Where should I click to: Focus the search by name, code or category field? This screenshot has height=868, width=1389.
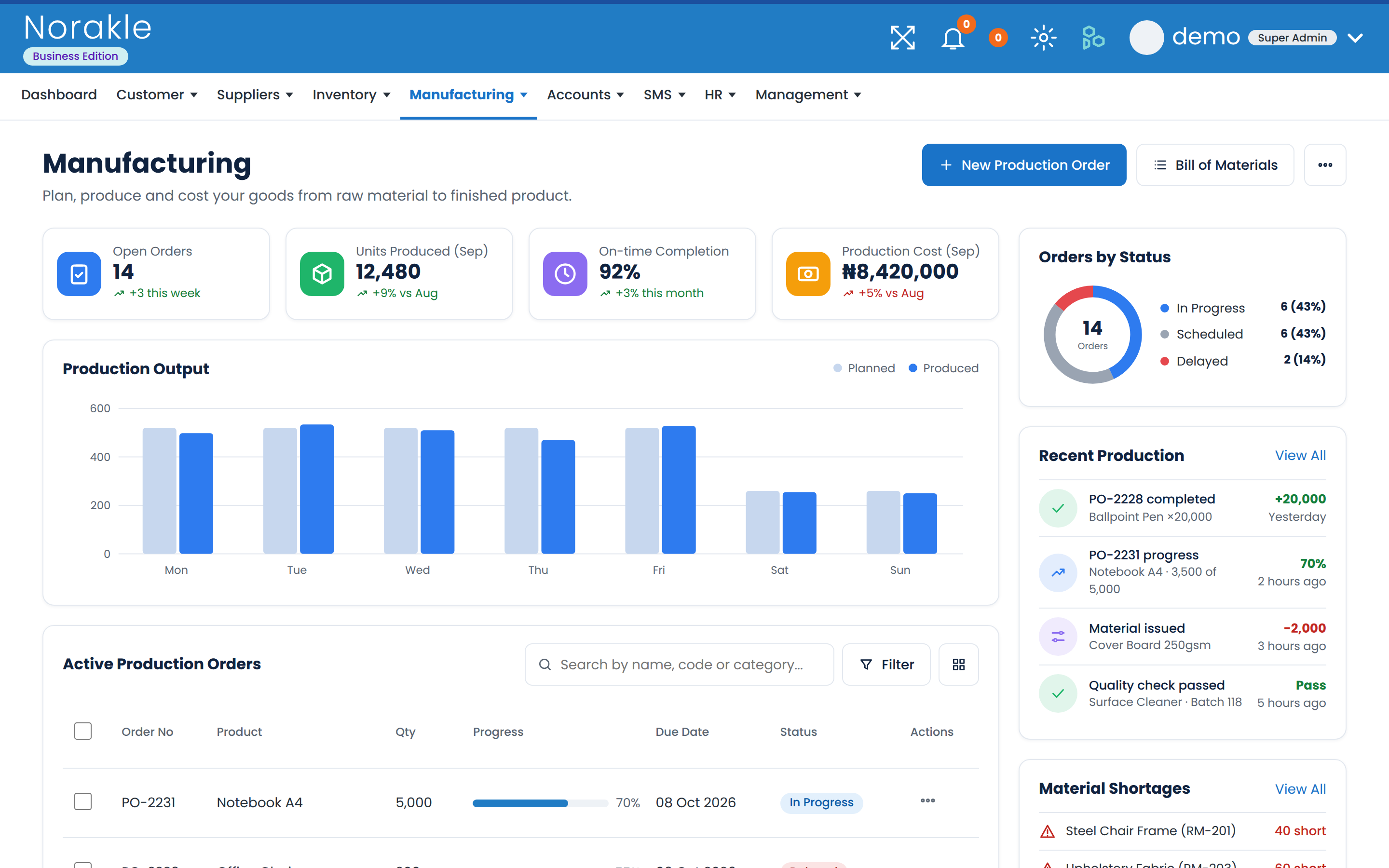click(679, 664)
